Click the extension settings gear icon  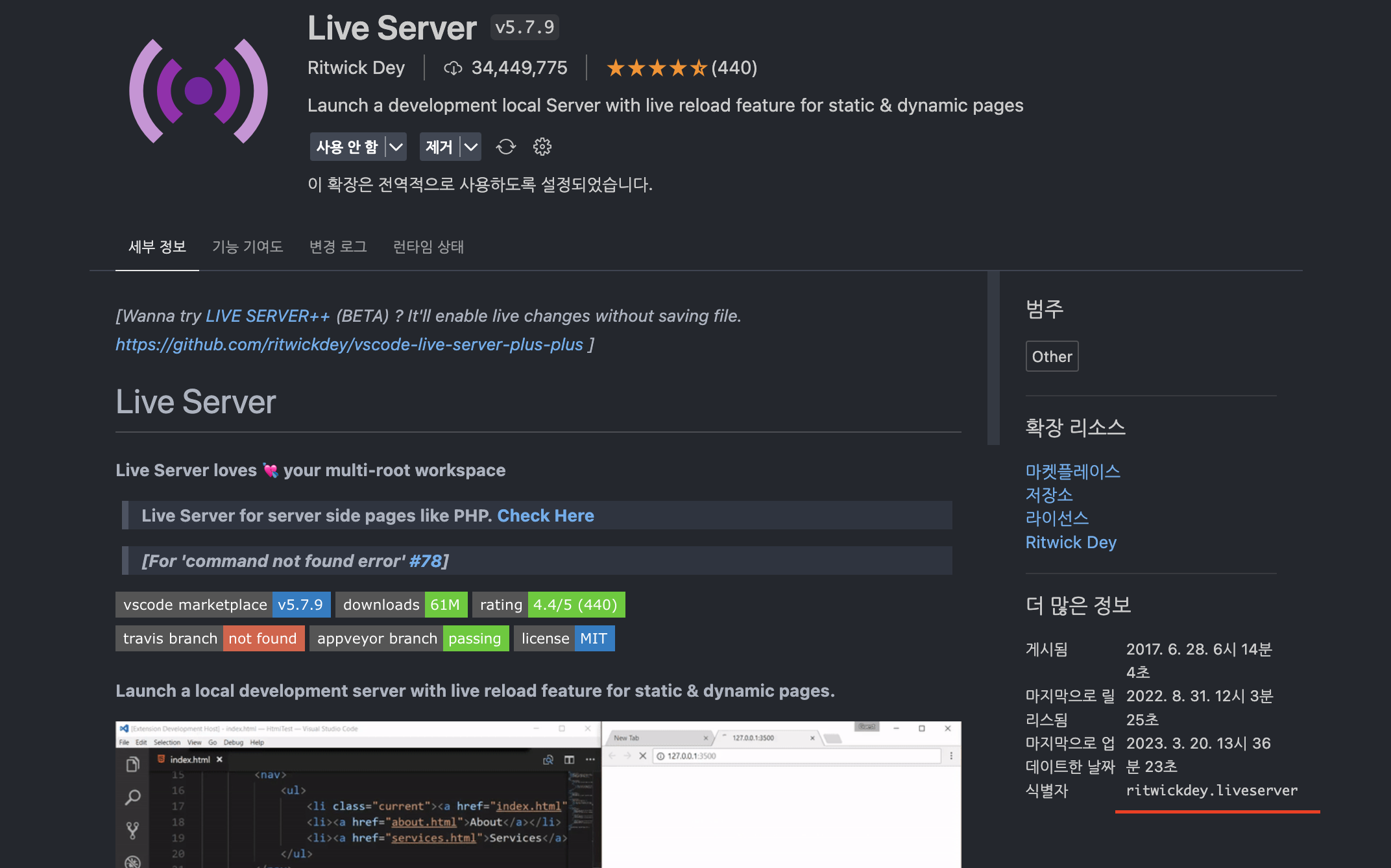[x=542, y=147]
